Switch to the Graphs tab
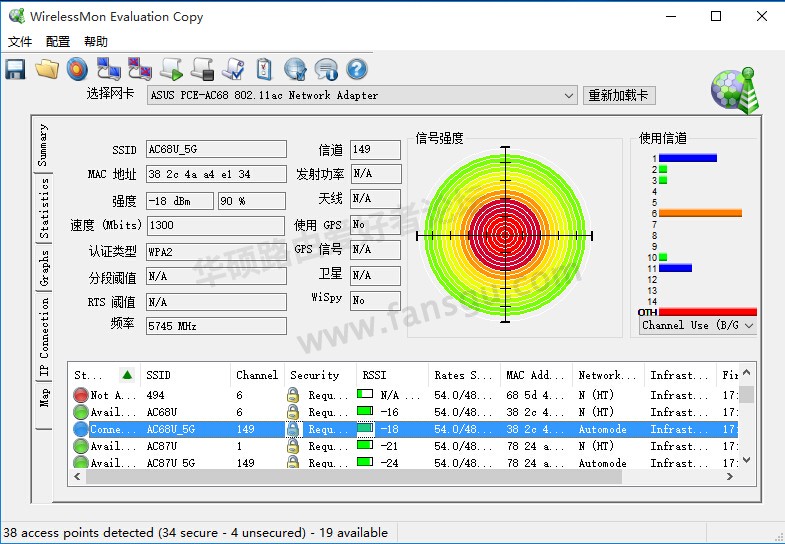785x544 pixels. click(x=44, y=268)
